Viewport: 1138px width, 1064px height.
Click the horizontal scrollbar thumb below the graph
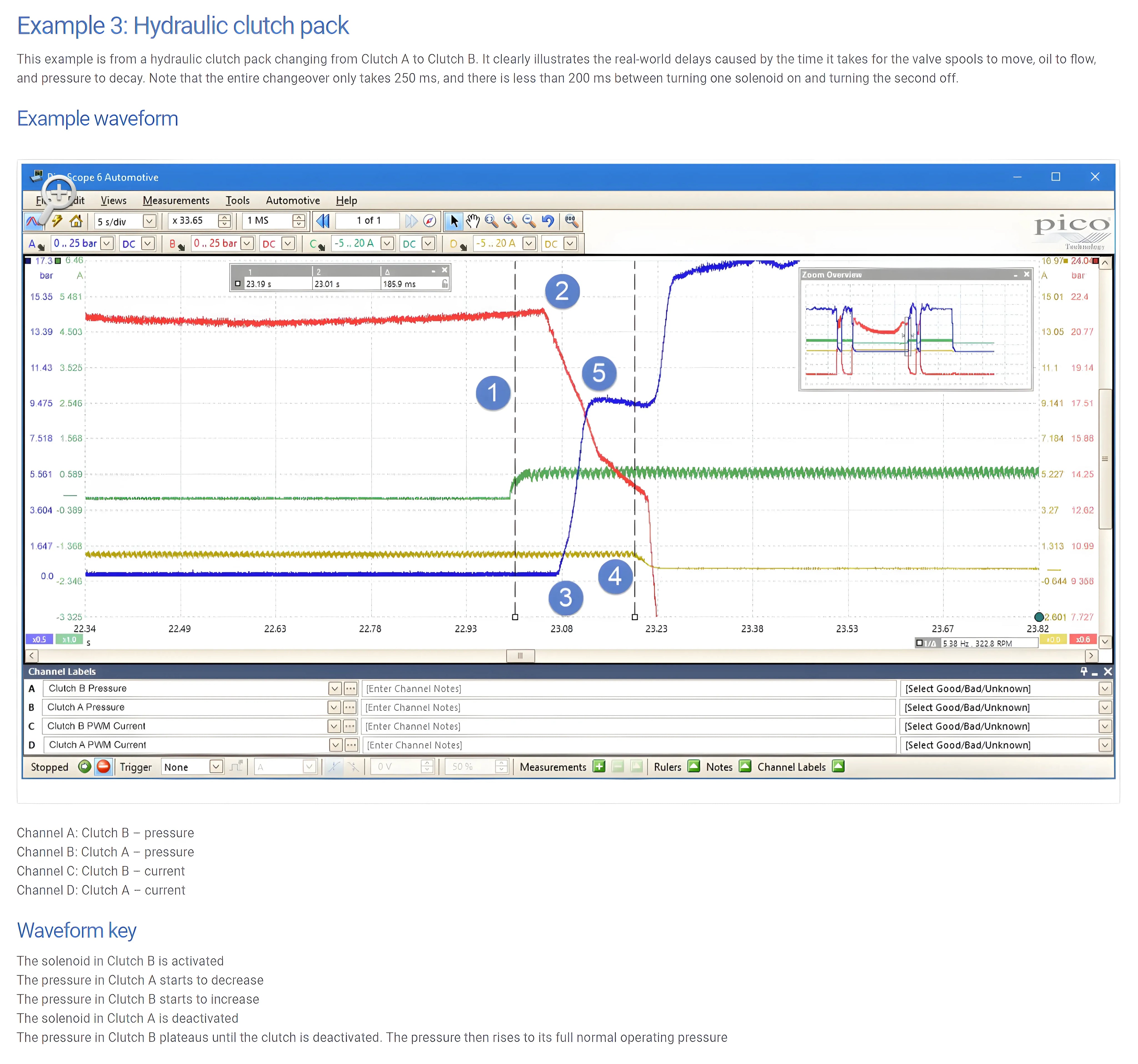pos(520,656)
